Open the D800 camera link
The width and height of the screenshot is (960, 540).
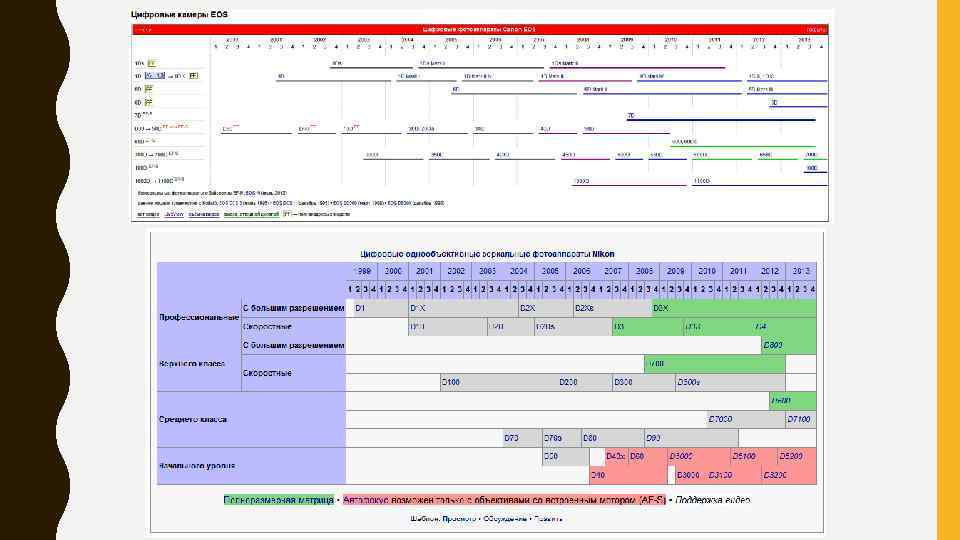(773, 345)
